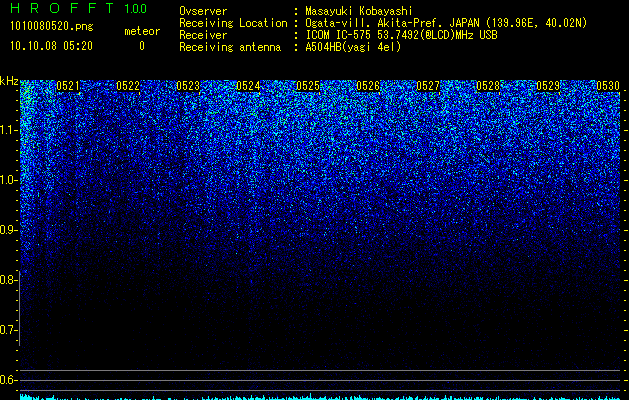The width and height of the screenshot is (629, 400).
Task: Click version number 1.0.0
Action: coord(136,9)
